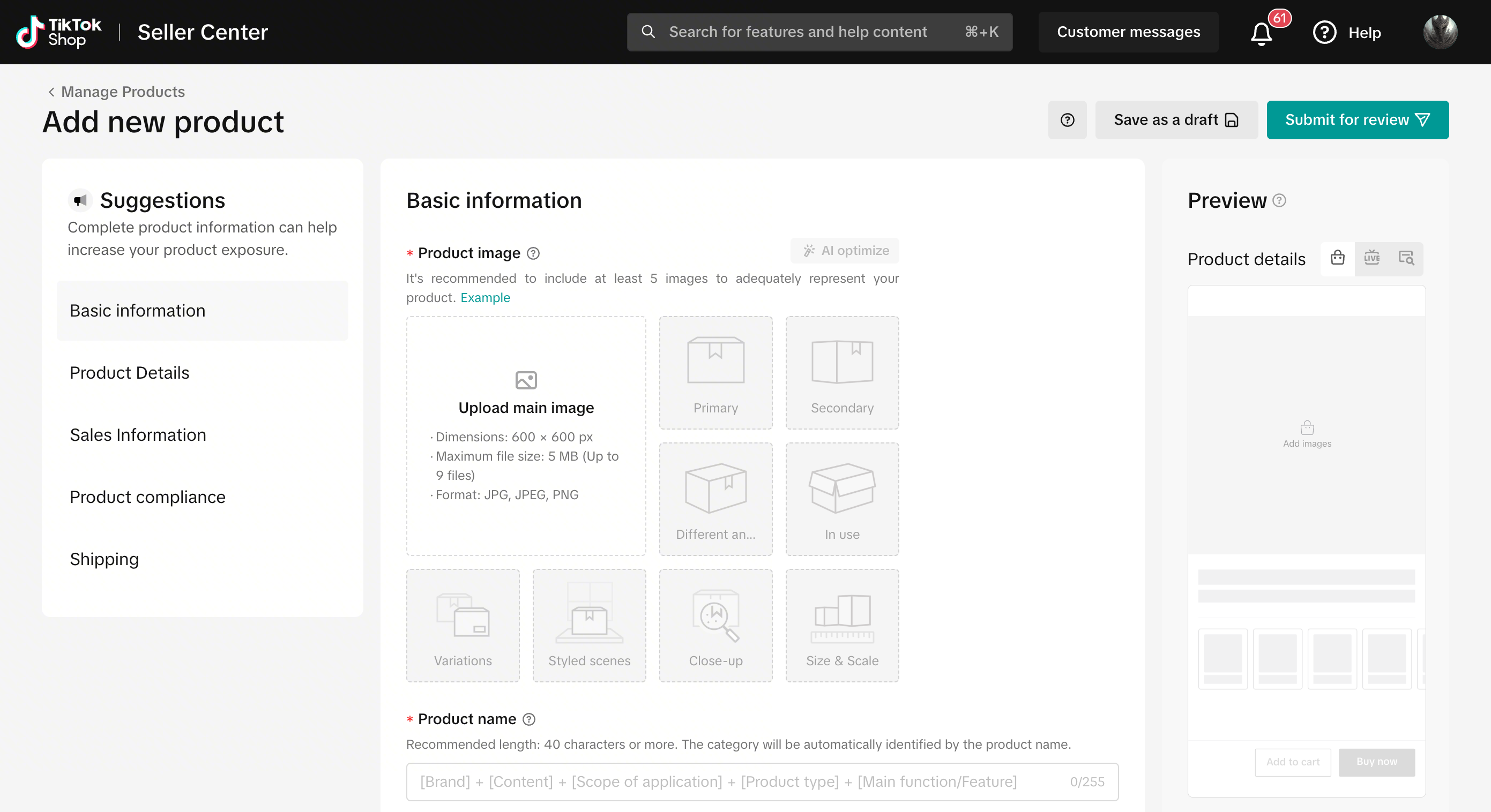Switch preview to search result view
The image size is (1491, 812).
(x=1406, y=258)
